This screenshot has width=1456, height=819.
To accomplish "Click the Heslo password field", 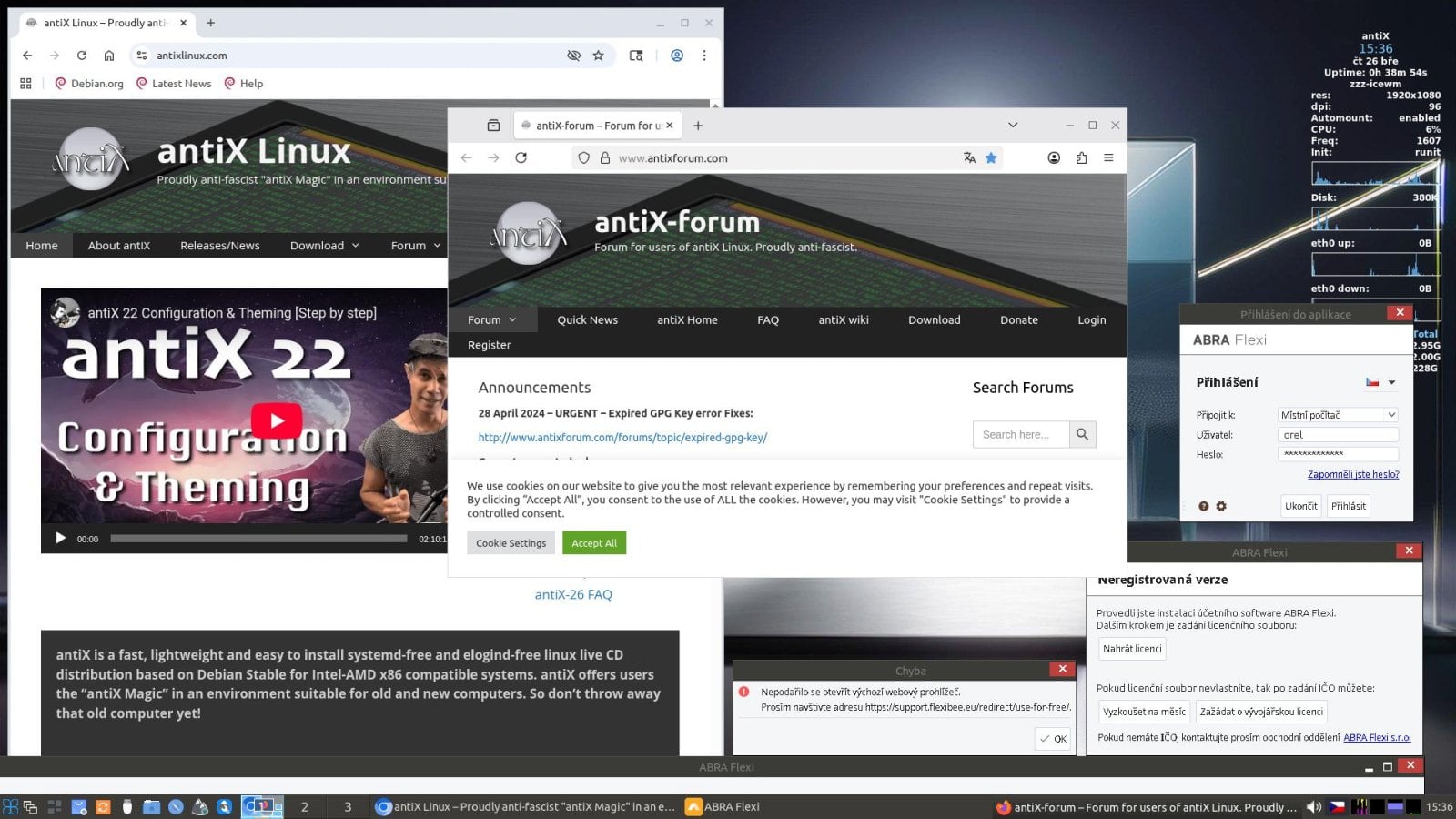I will 1338,454.
